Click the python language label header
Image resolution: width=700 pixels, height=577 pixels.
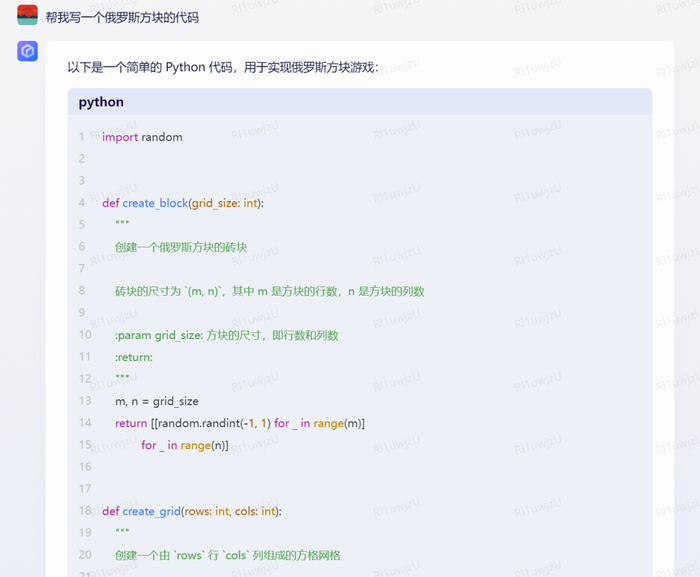[x=101, y=102]
